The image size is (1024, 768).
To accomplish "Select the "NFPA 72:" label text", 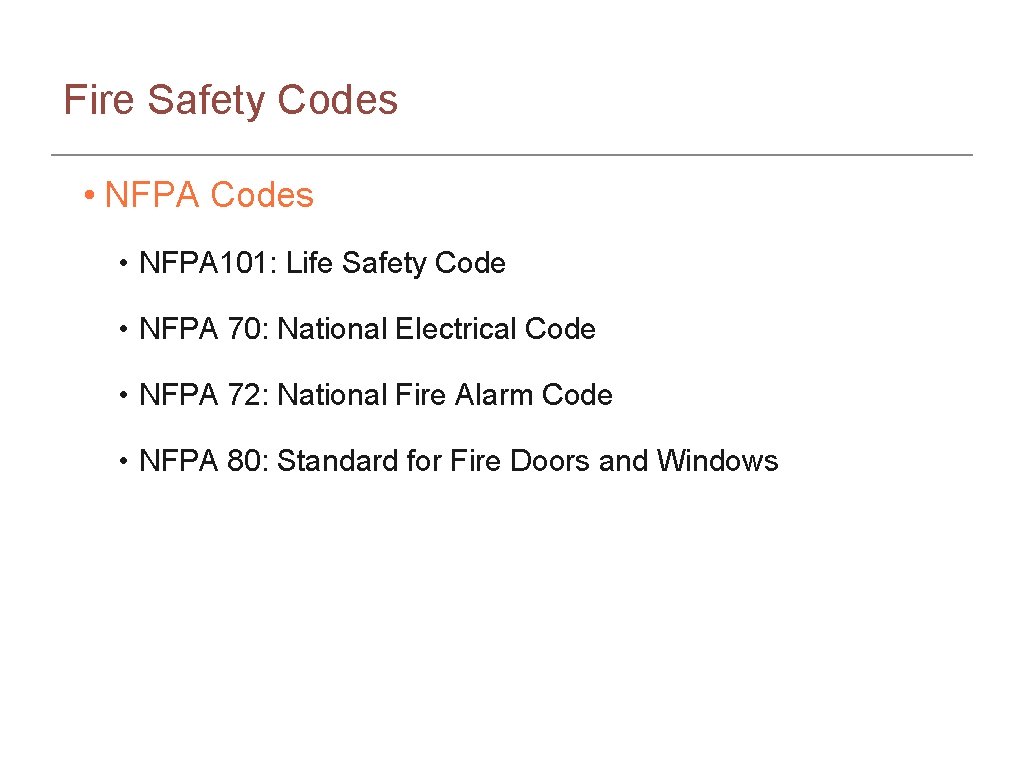I will (204, 394).
